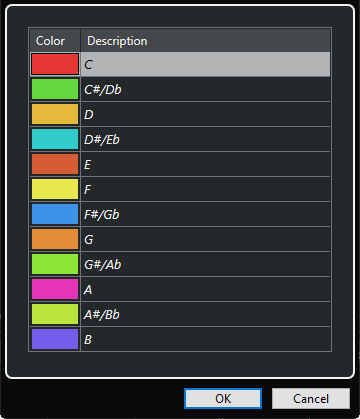Screen dimensions: 360x419
Task: Click the orange swatch for G
Action: (x=55, y=239)
